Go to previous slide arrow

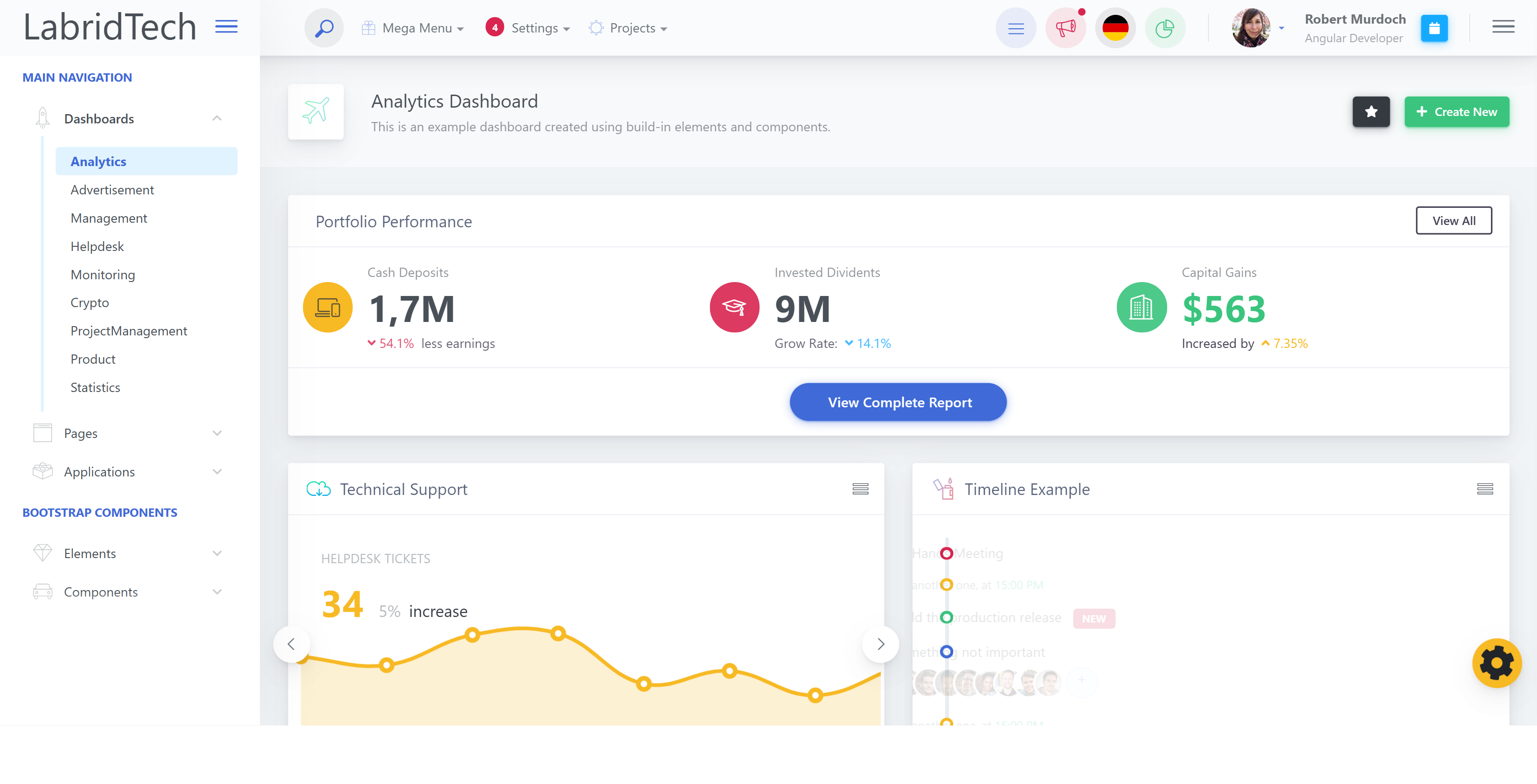pyautogui.click(x=291, y=644)
